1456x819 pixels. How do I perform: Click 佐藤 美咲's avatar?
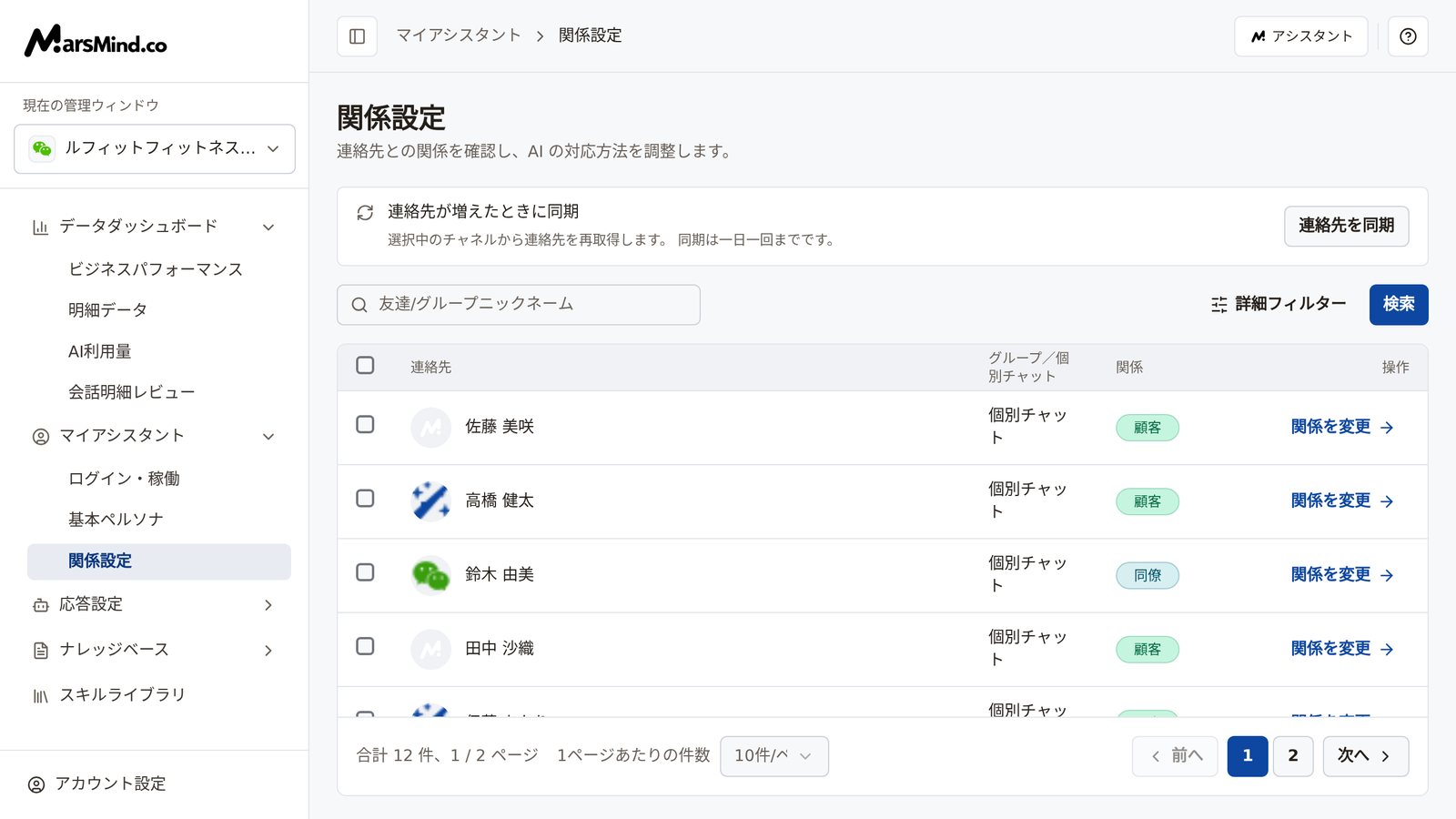pos(430,428)
